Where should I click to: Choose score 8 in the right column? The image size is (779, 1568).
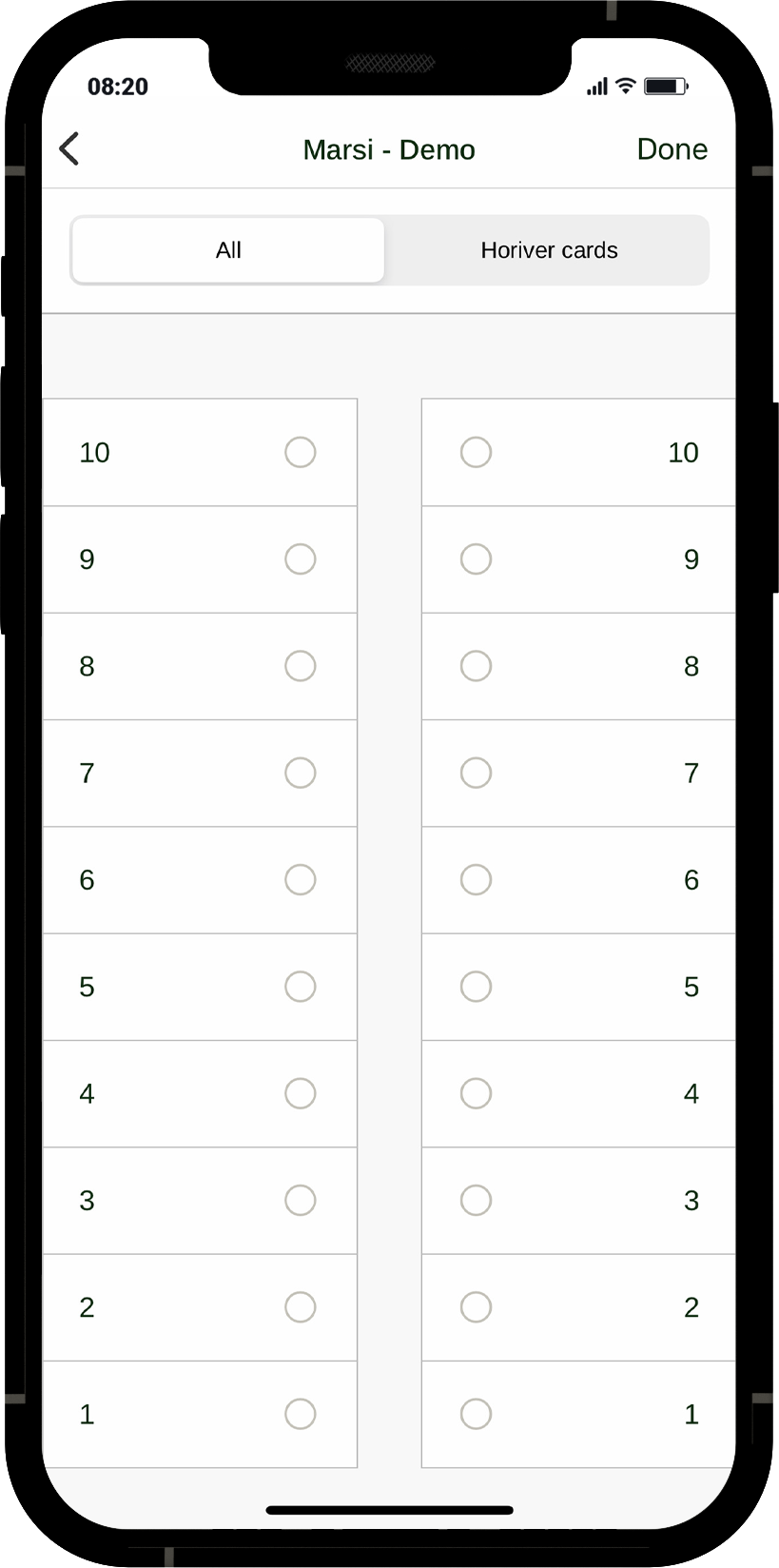point(477,666)
